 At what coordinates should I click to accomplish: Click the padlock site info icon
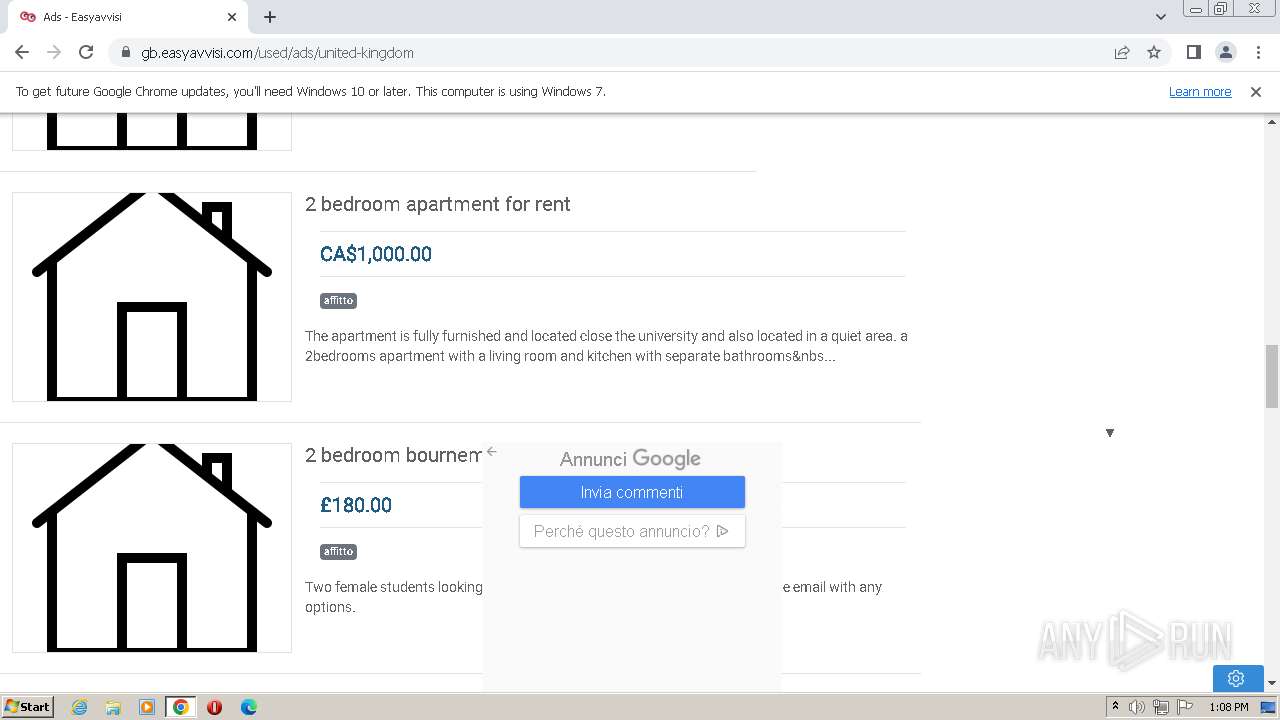pos(125,52)
